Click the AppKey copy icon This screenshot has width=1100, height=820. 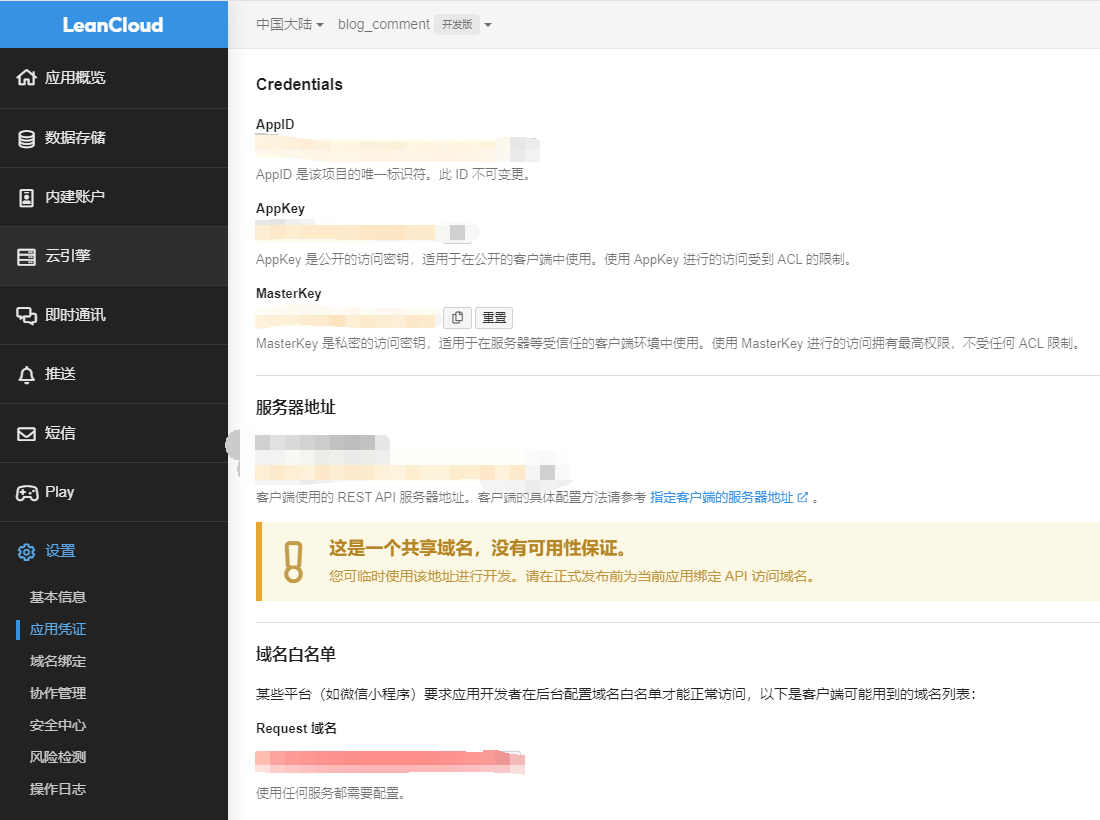point(457,232)
